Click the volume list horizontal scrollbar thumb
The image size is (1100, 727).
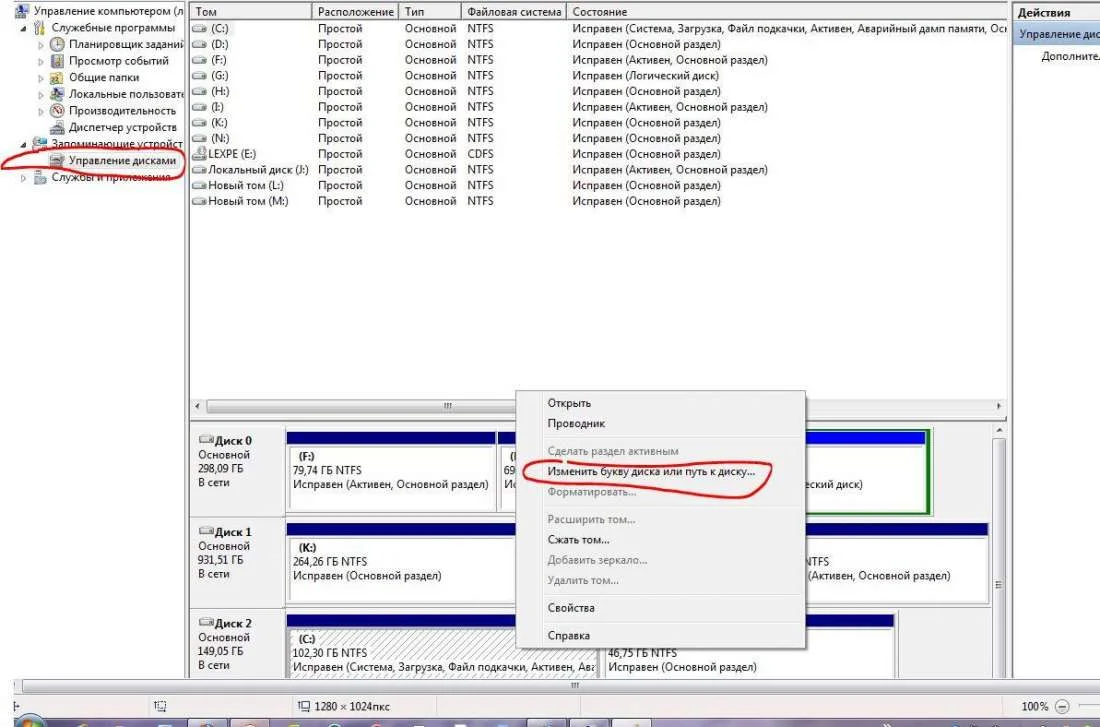[x=449, y=406]
